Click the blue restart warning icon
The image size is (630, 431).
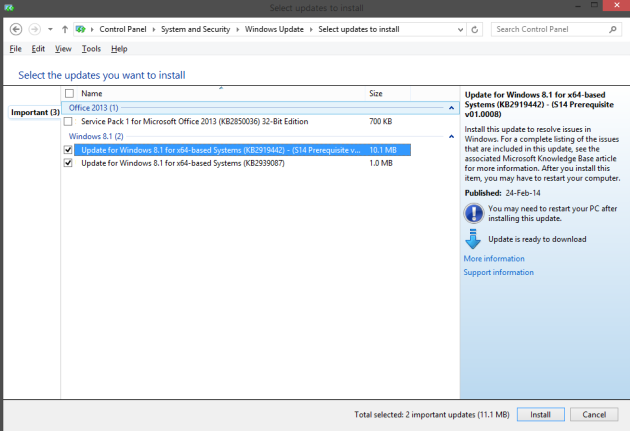click(474, 213)
